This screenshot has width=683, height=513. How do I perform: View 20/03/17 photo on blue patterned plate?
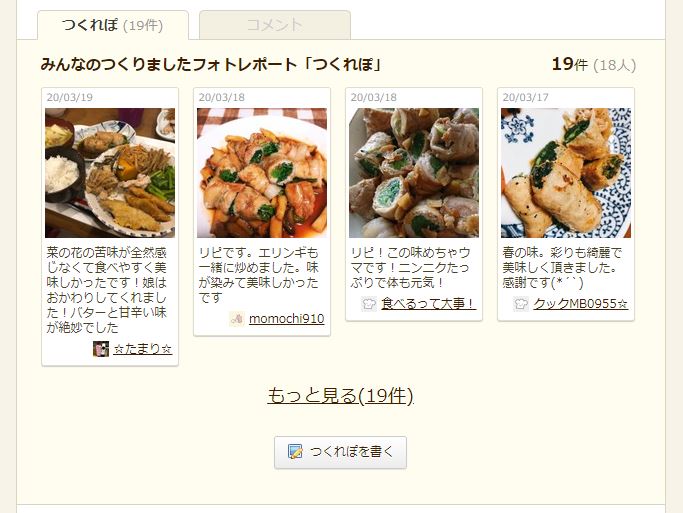[566, 173]
